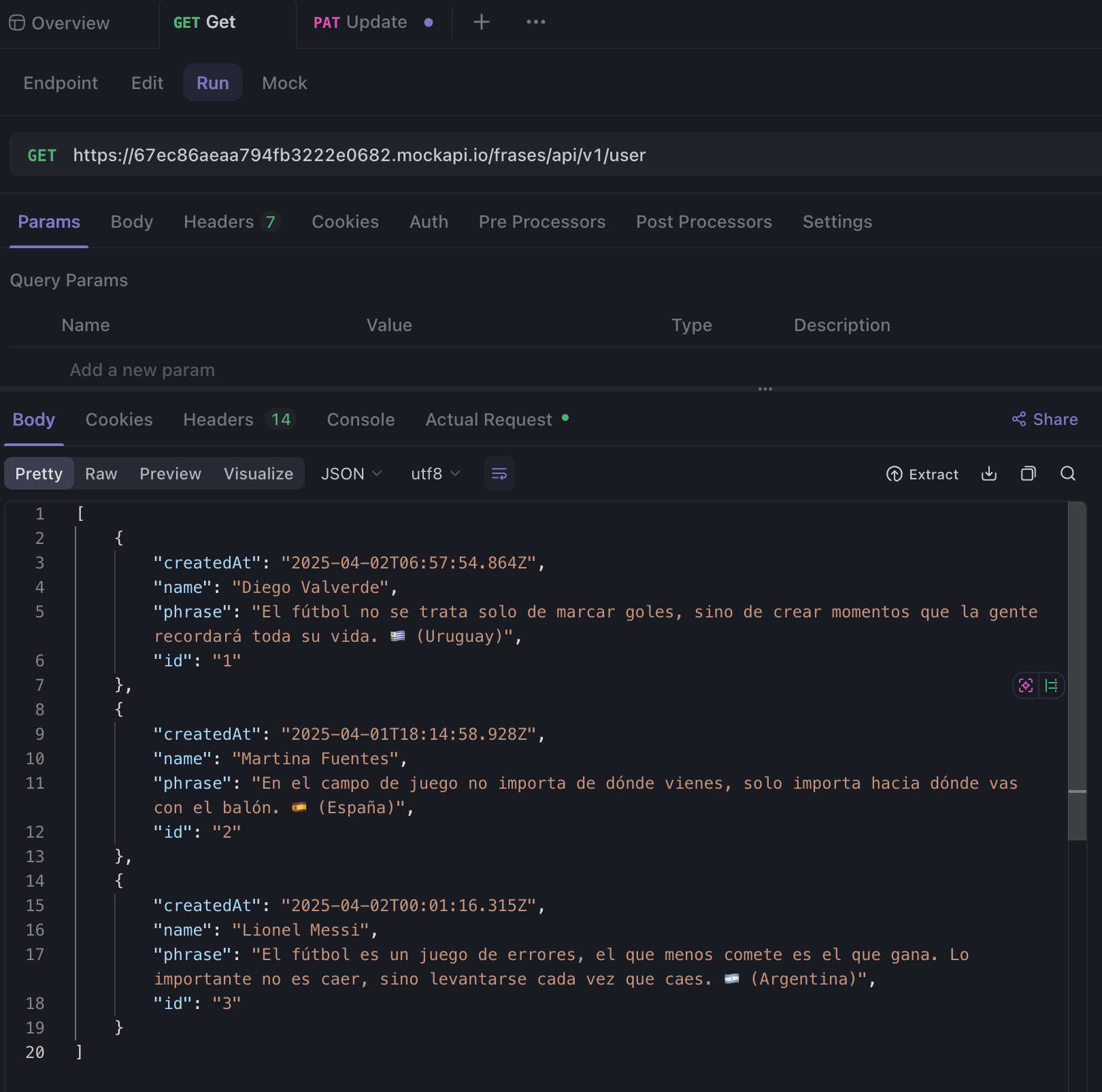Click the name "Martina Fuentes" value

[316, 759]
